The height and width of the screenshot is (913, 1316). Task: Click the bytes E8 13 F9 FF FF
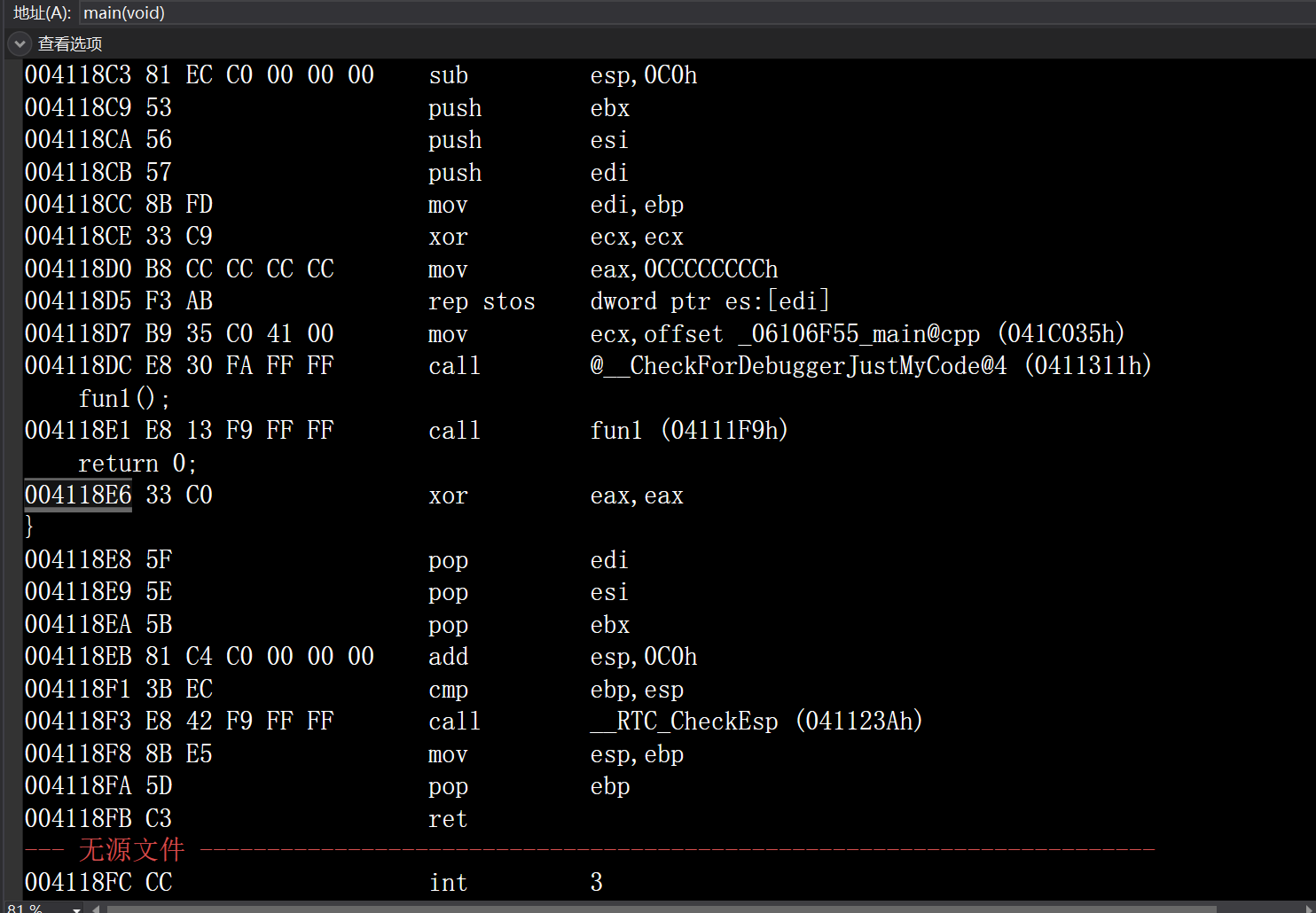point(239,431)
